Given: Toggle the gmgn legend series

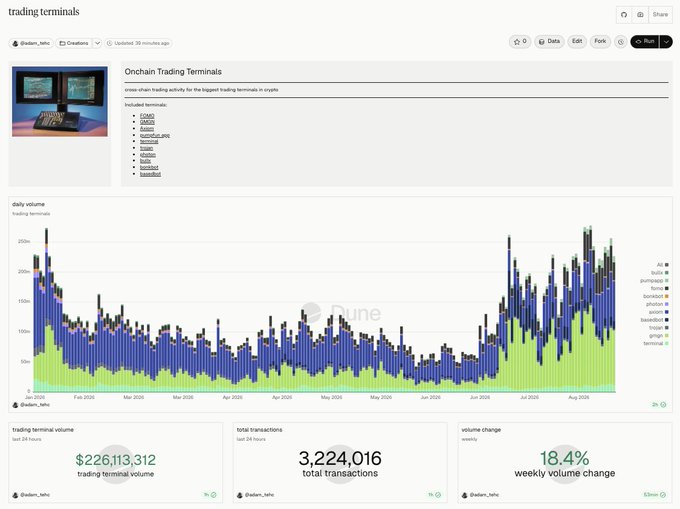Looking at the screenshot, I should tap(658, 336).
